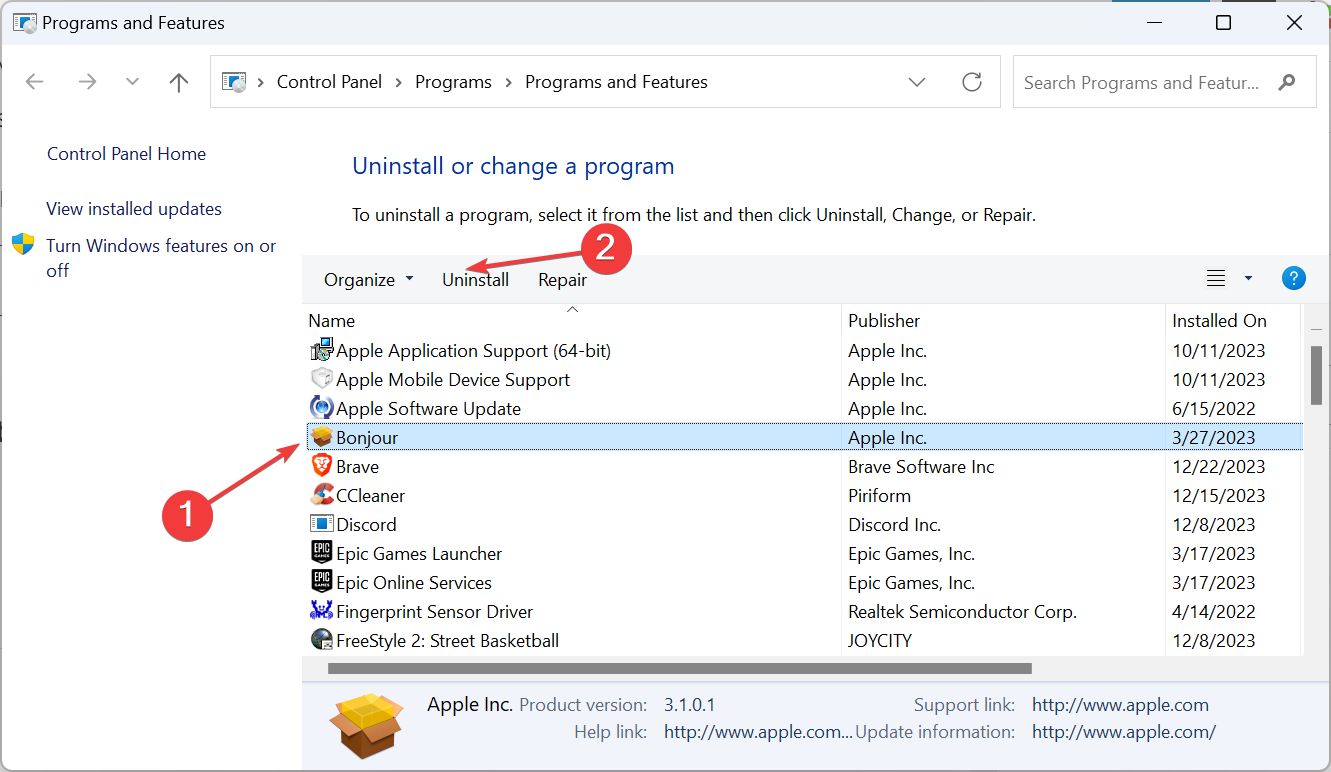Click the 3.1.0.1 product version value
This screenshot has width=1331, height=772.
click(690, 705)
